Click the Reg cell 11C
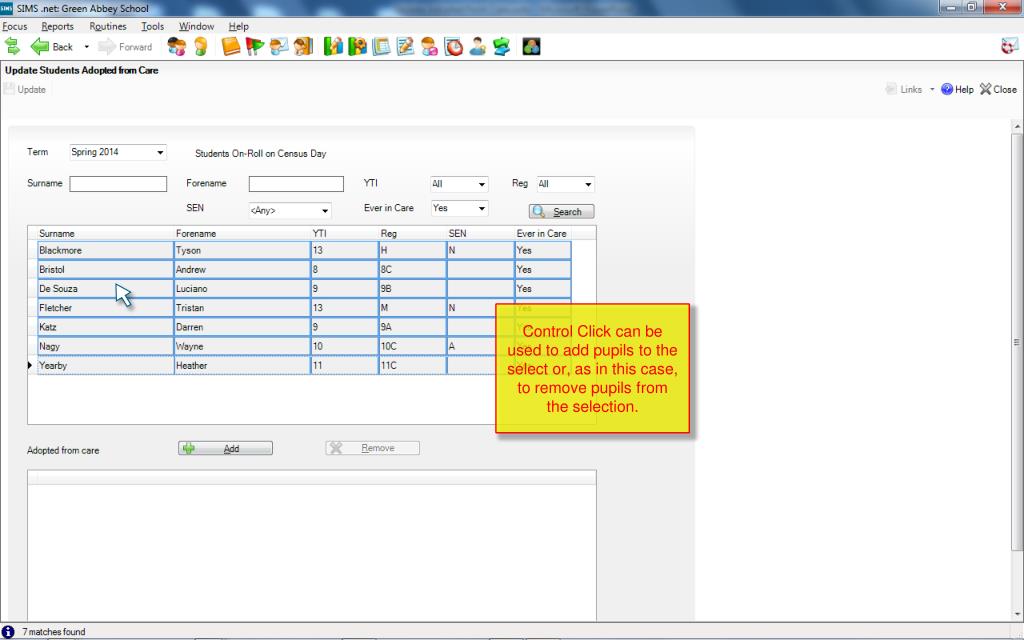 click(412, 366)
